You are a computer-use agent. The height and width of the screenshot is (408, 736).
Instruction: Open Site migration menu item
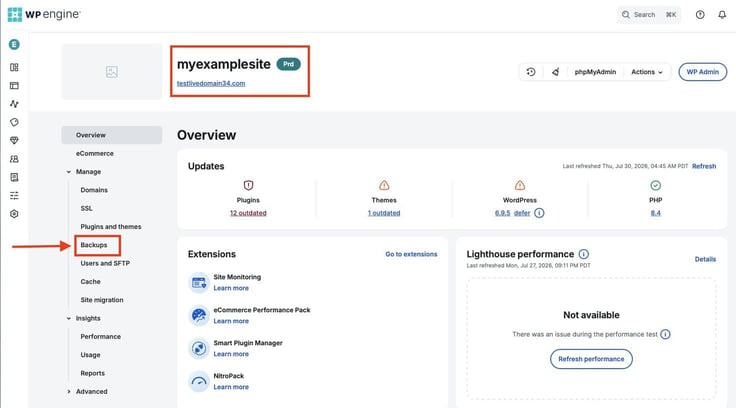click(102, 300)
